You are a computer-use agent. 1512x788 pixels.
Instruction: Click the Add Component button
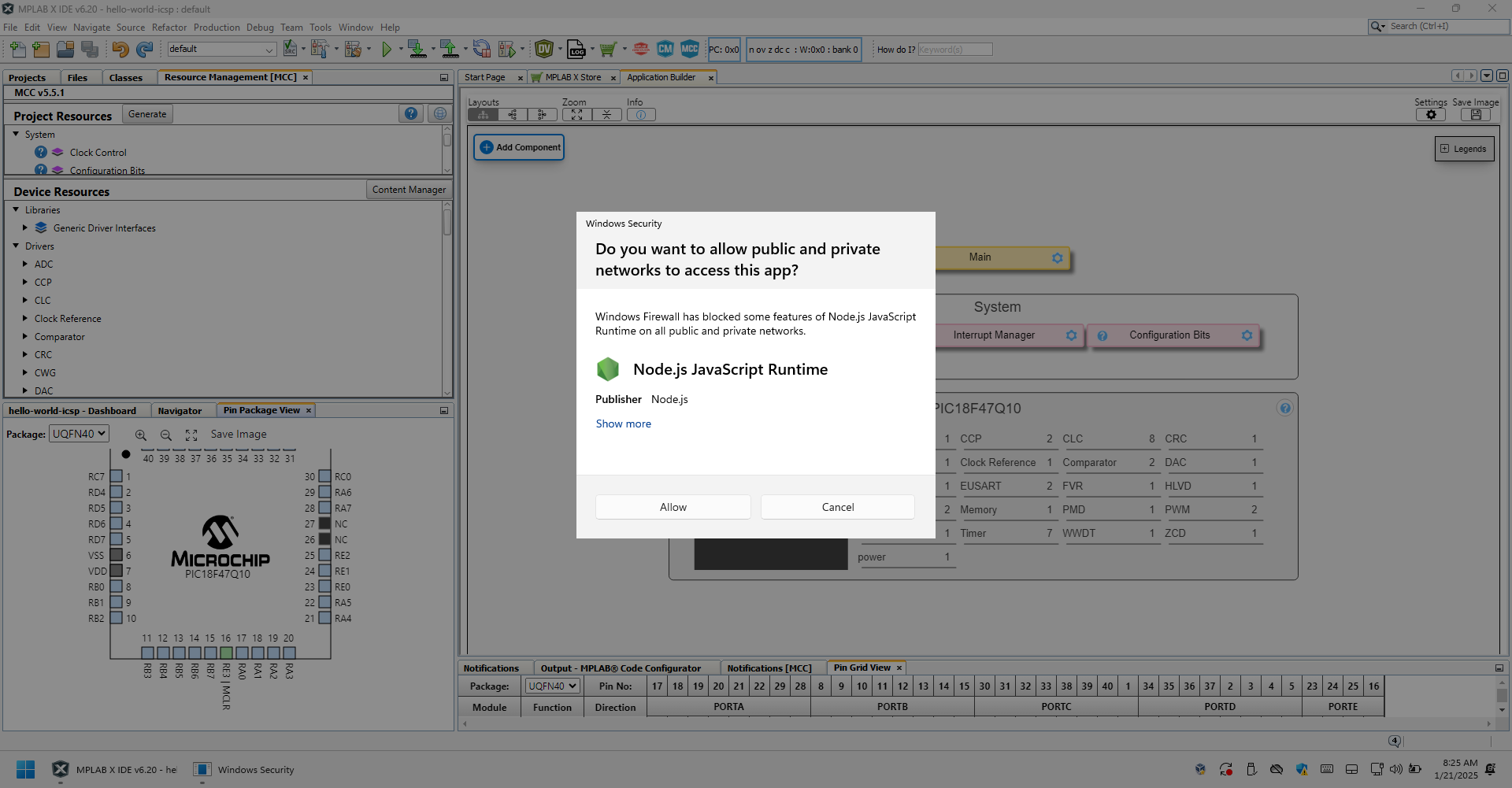(519, 147)
